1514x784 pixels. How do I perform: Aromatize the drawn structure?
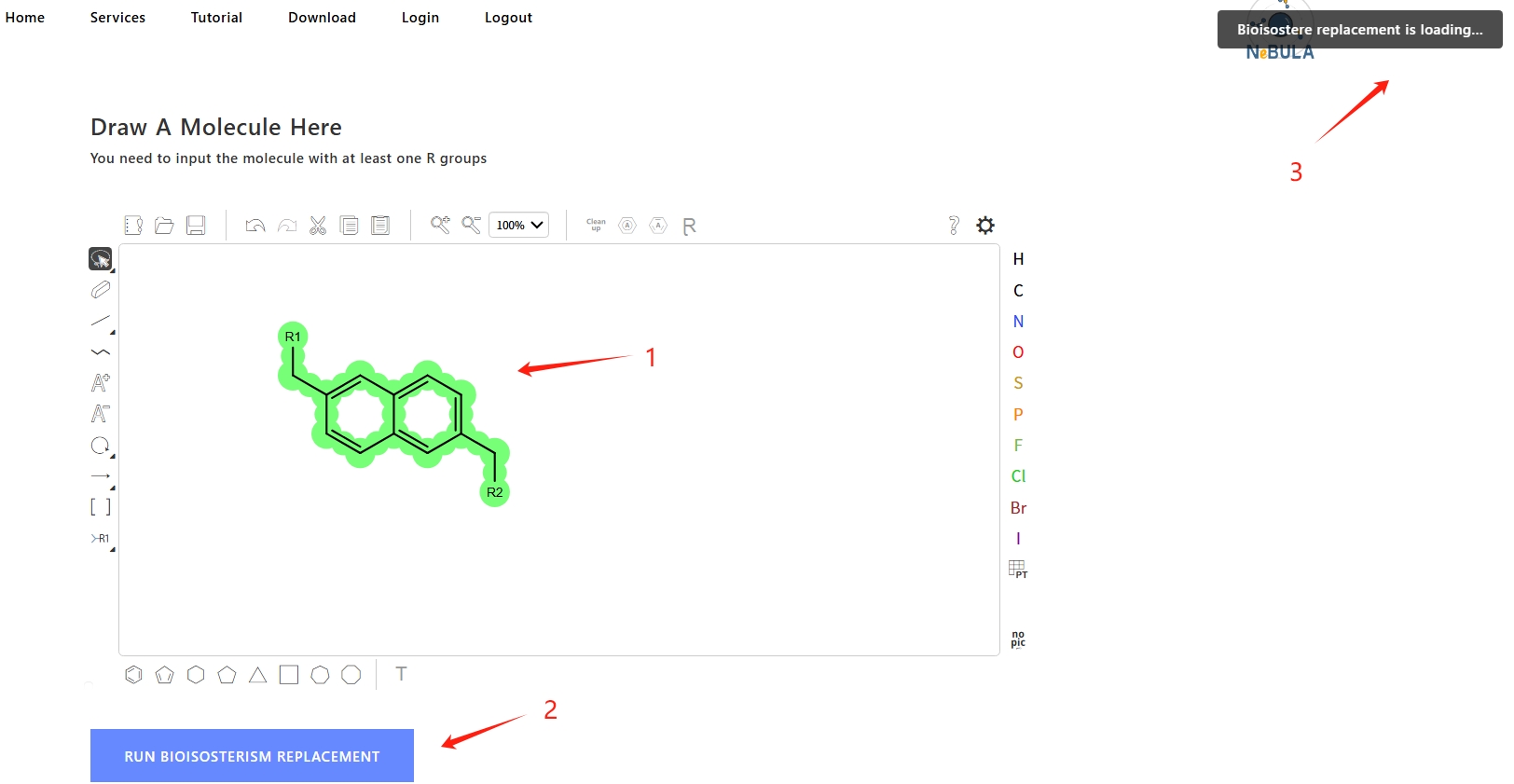click(627, 225)
